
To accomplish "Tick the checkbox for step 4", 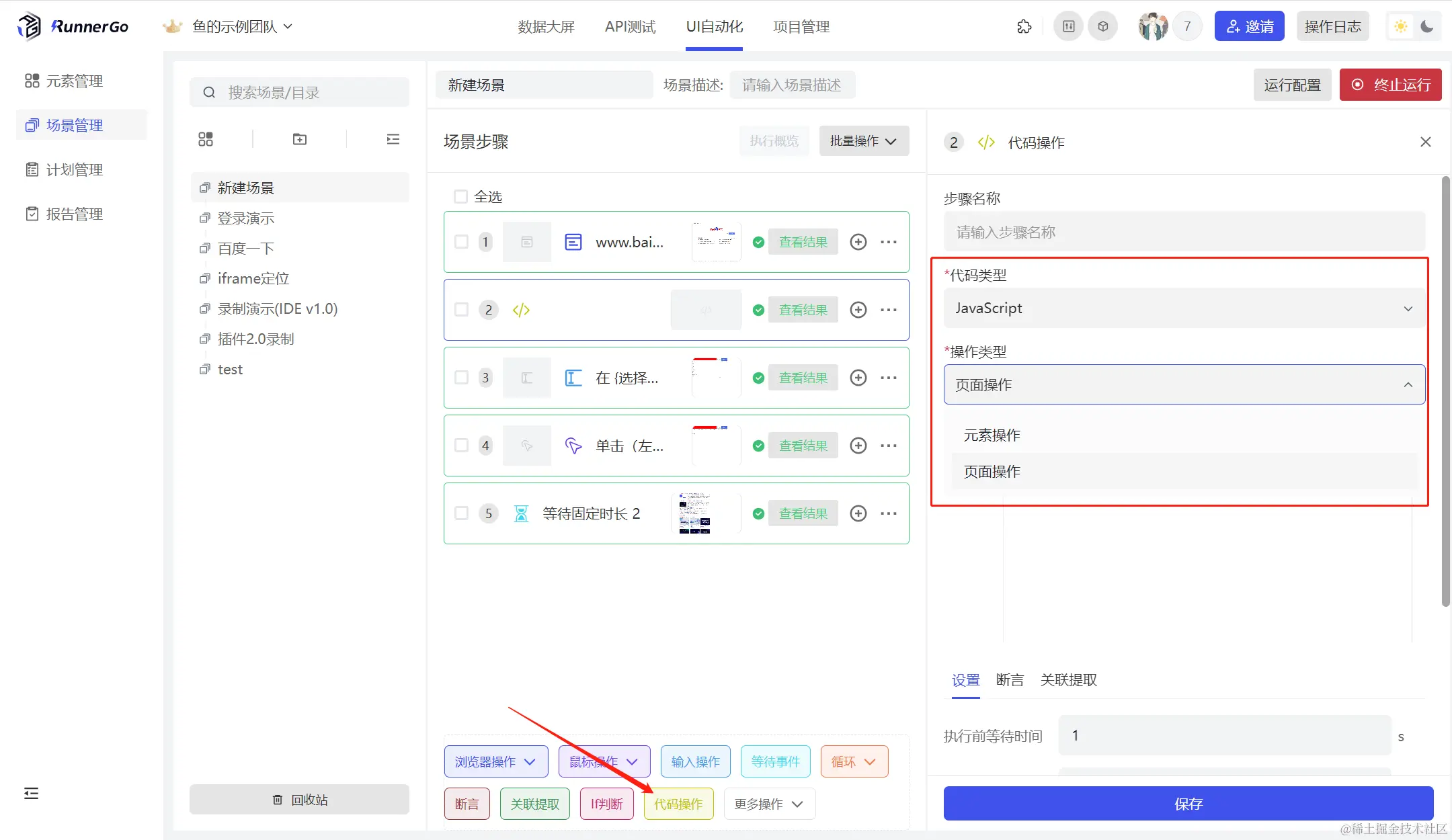I will tap(462, 446).
